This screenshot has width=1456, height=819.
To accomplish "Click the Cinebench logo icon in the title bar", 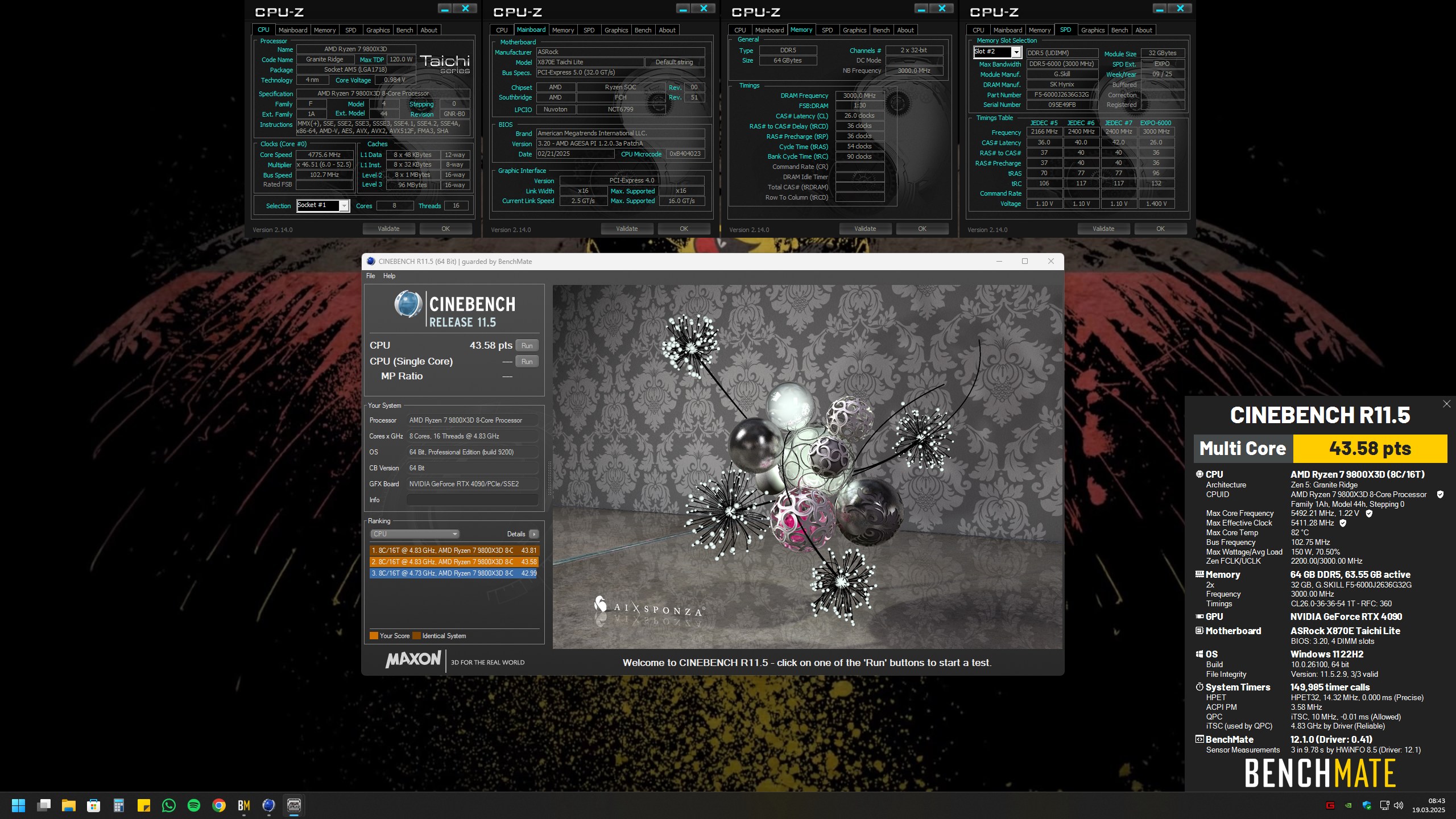I will coord(371,262).
